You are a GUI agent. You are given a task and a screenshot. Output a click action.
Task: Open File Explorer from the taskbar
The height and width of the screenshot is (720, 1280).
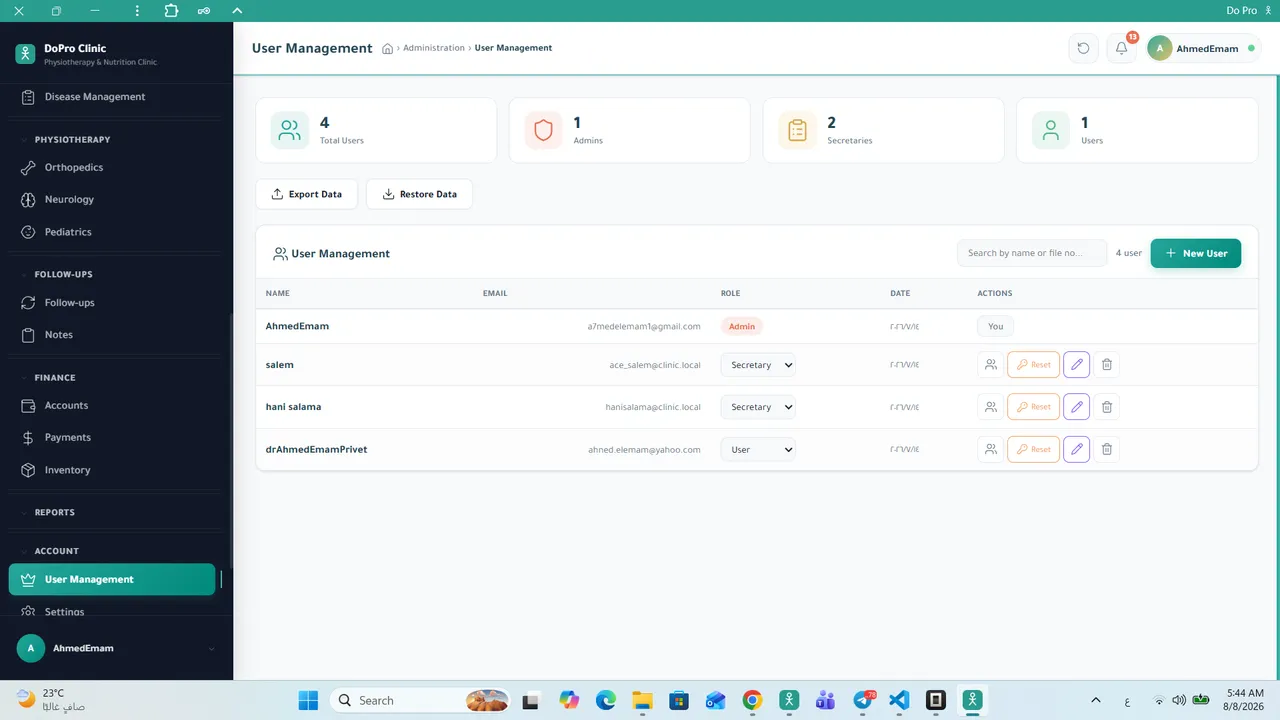coord(642,700)
